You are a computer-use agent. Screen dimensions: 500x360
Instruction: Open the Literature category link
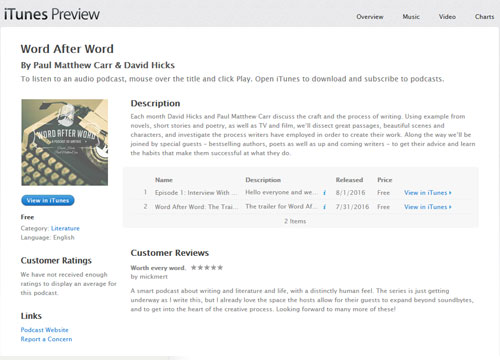(65, 228)
